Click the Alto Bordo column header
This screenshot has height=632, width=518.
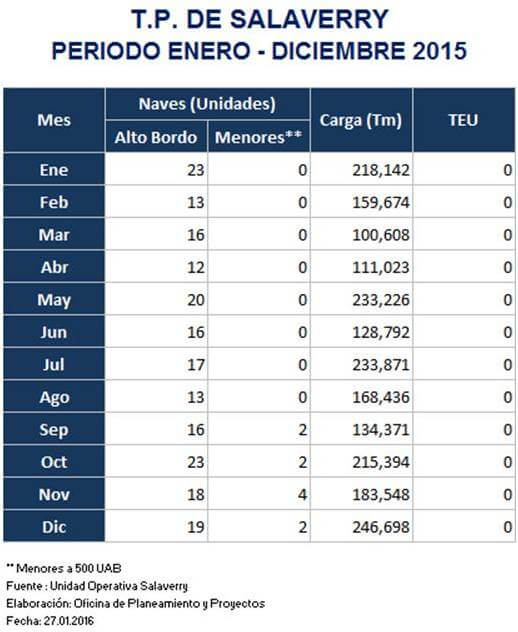156,137
